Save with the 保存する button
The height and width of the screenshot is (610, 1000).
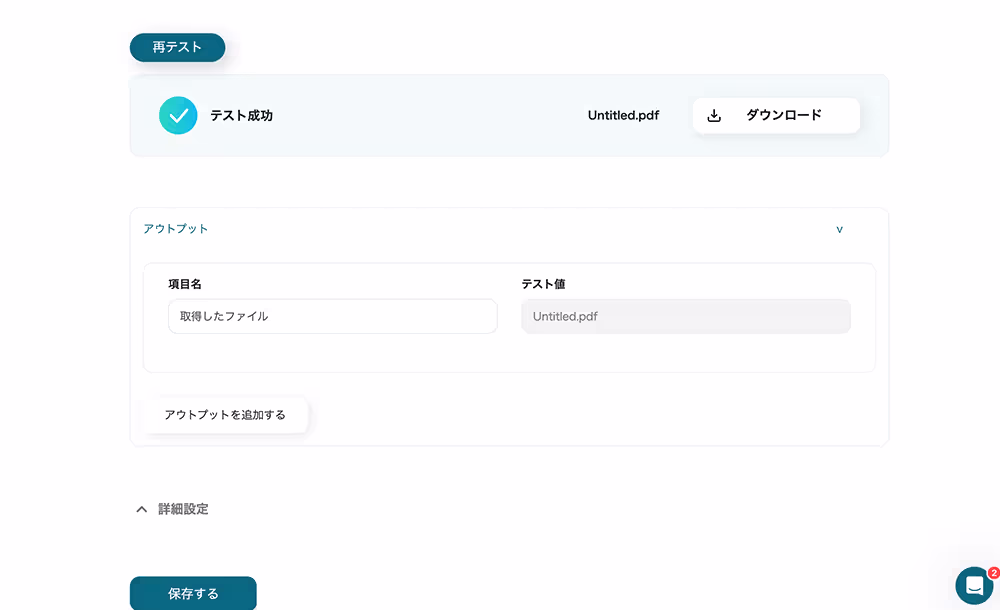coord(193,593)
